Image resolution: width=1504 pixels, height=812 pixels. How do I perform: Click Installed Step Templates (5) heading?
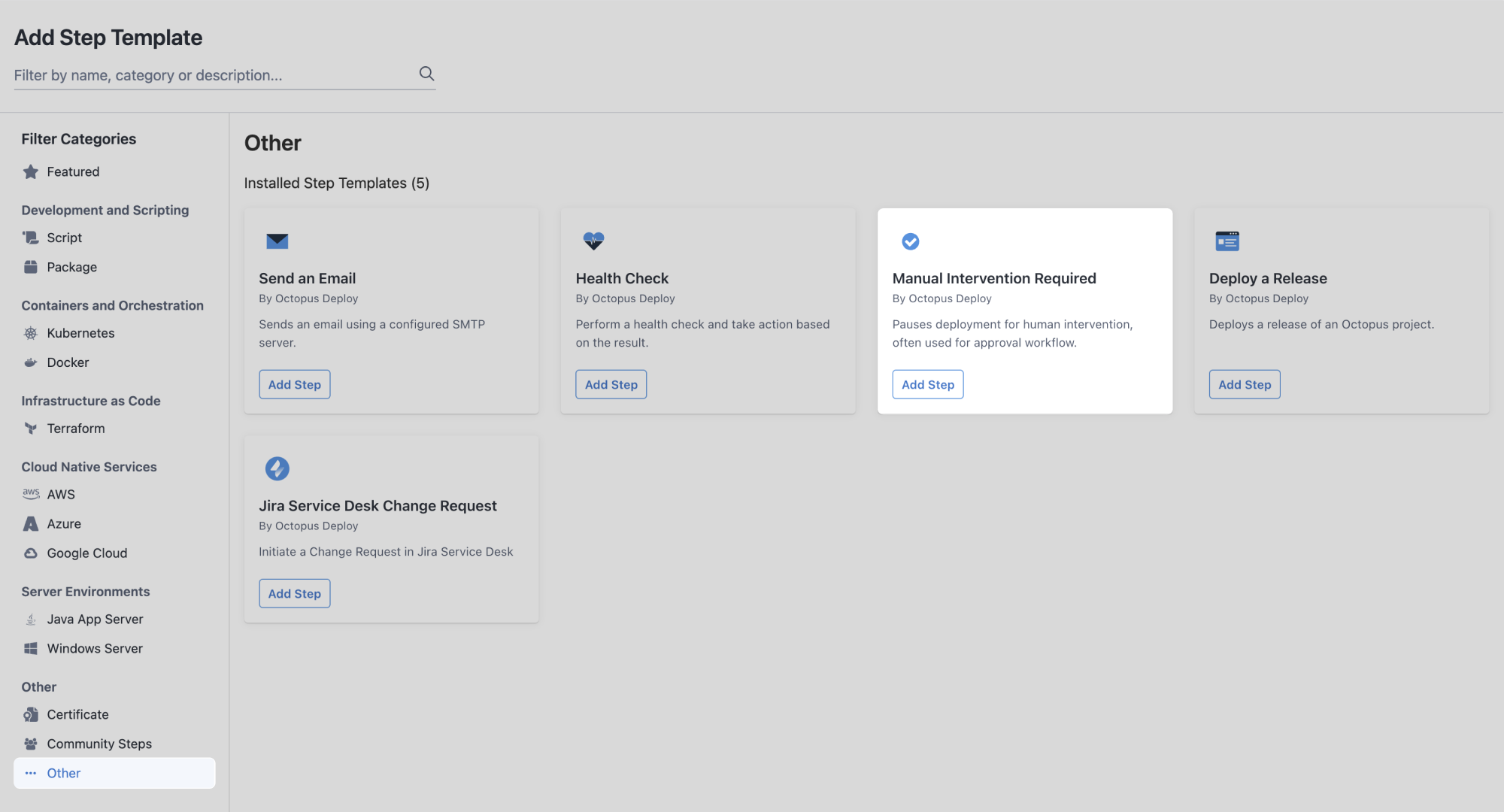[x=337, y=183]
